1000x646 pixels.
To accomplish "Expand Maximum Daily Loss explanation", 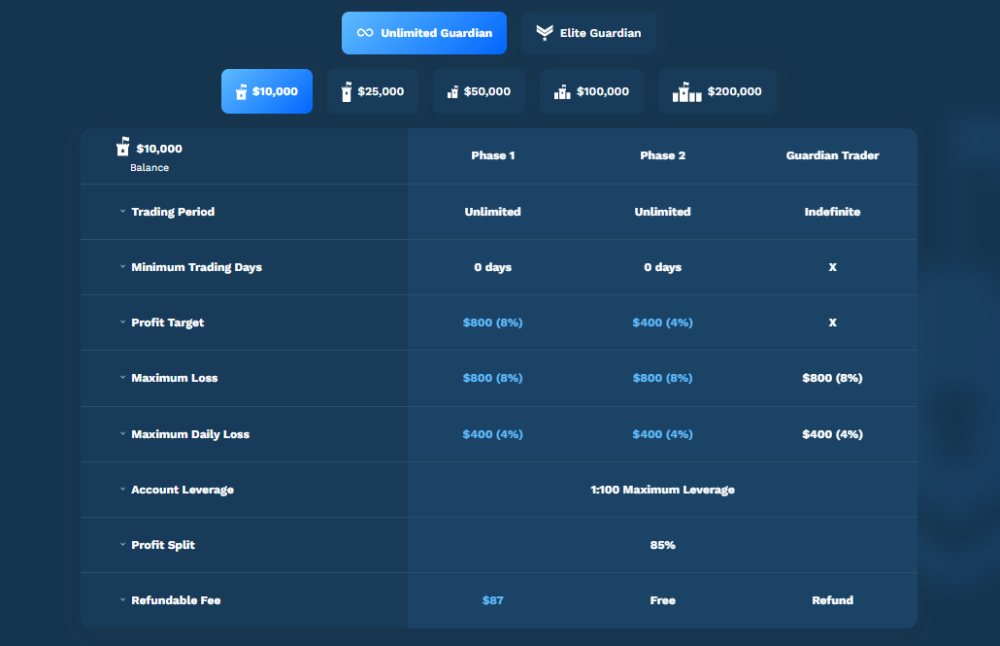I will 122,434.
